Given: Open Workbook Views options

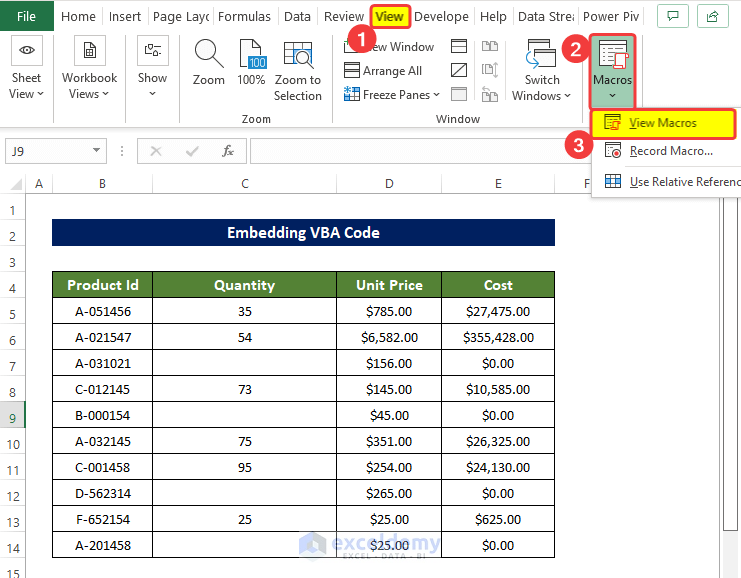Looking at the screenshot, I should tap(89, 68).
